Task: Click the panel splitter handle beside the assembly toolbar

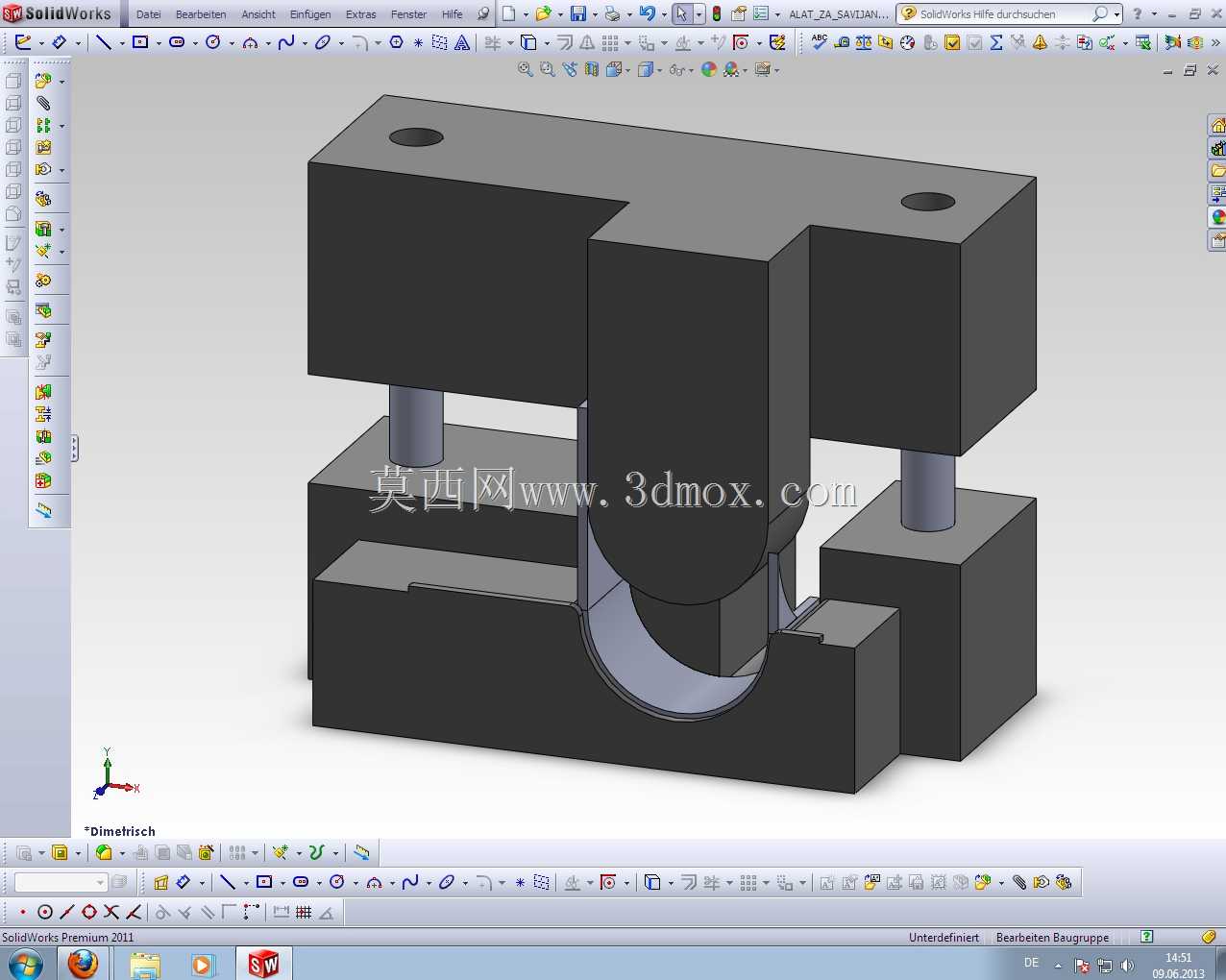Action: pos(74,448)
